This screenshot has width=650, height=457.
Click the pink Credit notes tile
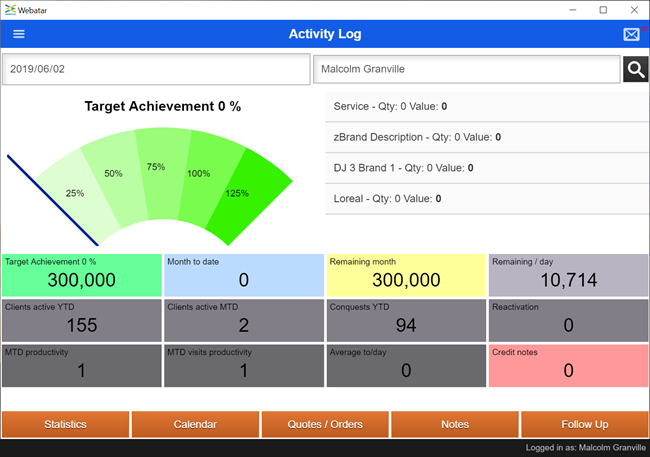pyautogui.click(x=568, y=365)
